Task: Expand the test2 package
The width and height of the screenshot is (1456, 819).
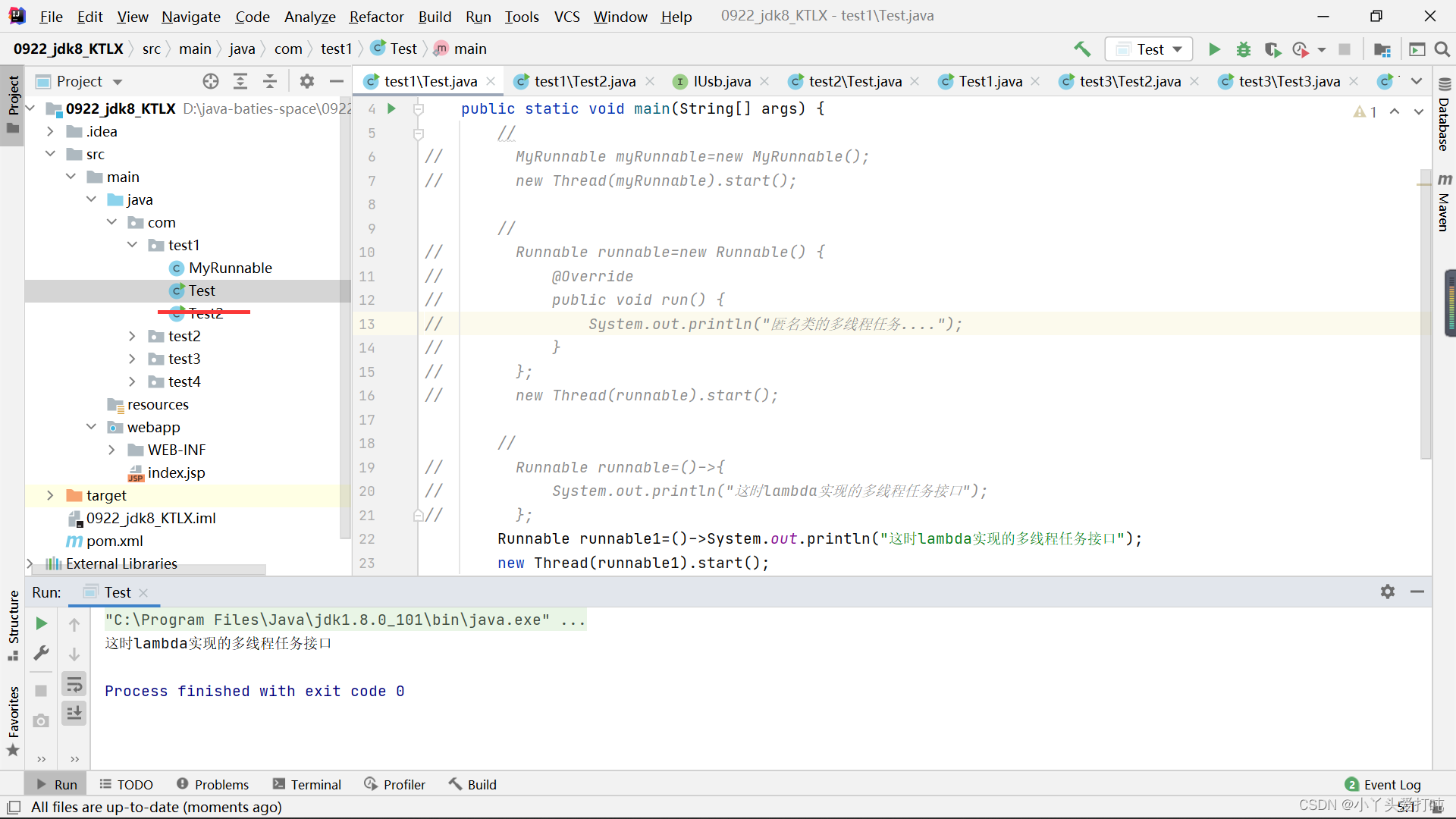Action: pos(132,336)
